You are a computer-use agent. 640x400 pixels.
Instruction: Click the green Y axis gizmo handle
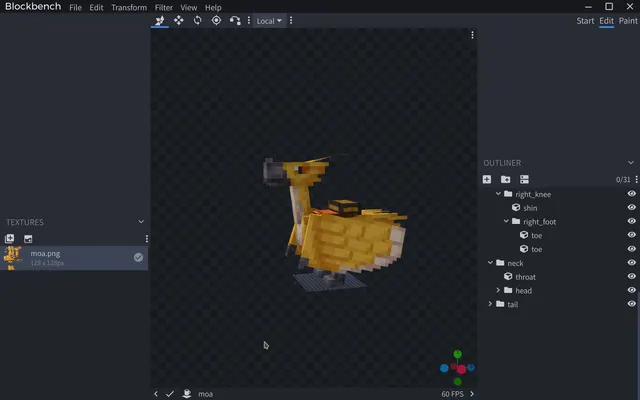(458, 354)
